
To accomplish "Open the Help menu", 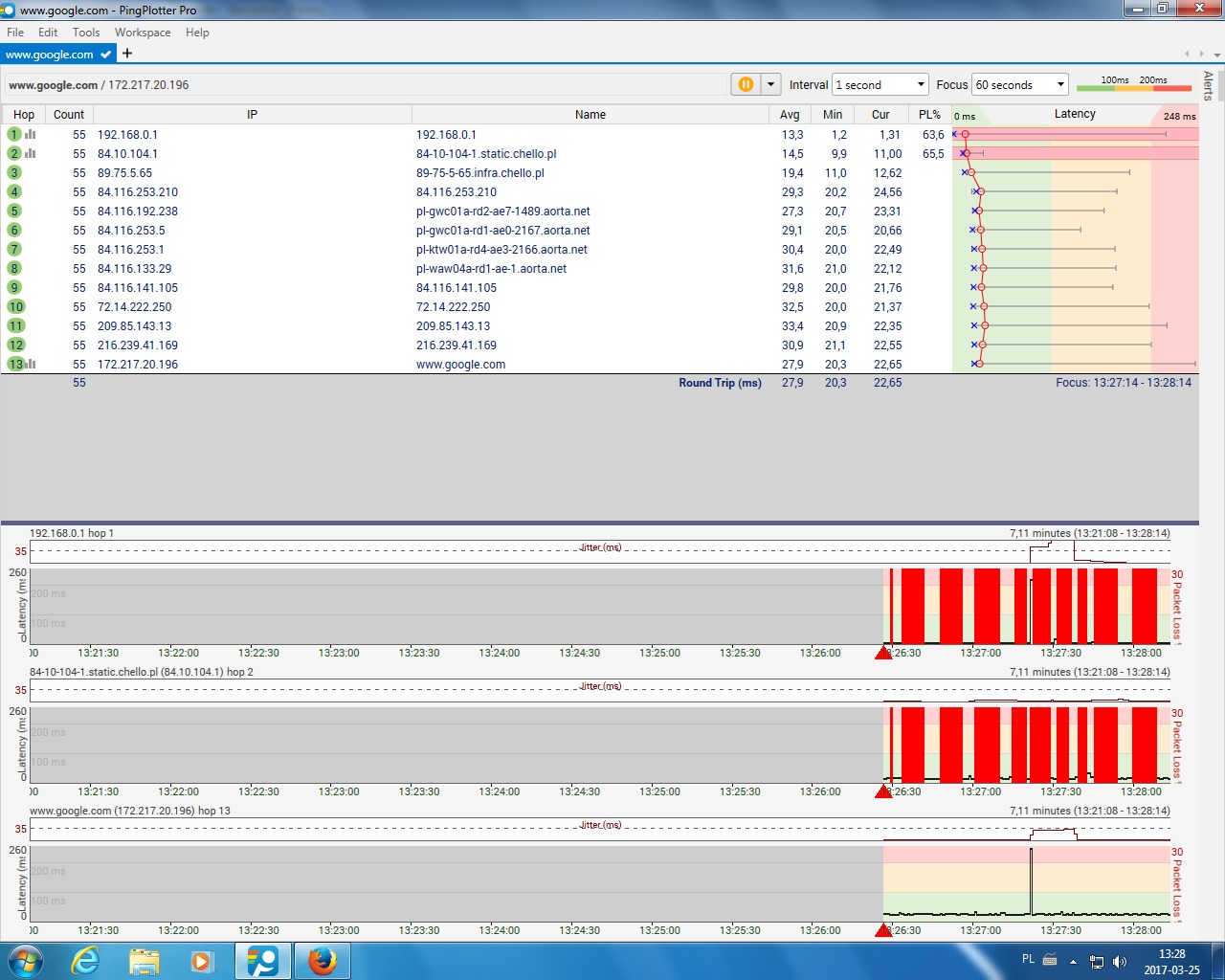I will (197, 32).
